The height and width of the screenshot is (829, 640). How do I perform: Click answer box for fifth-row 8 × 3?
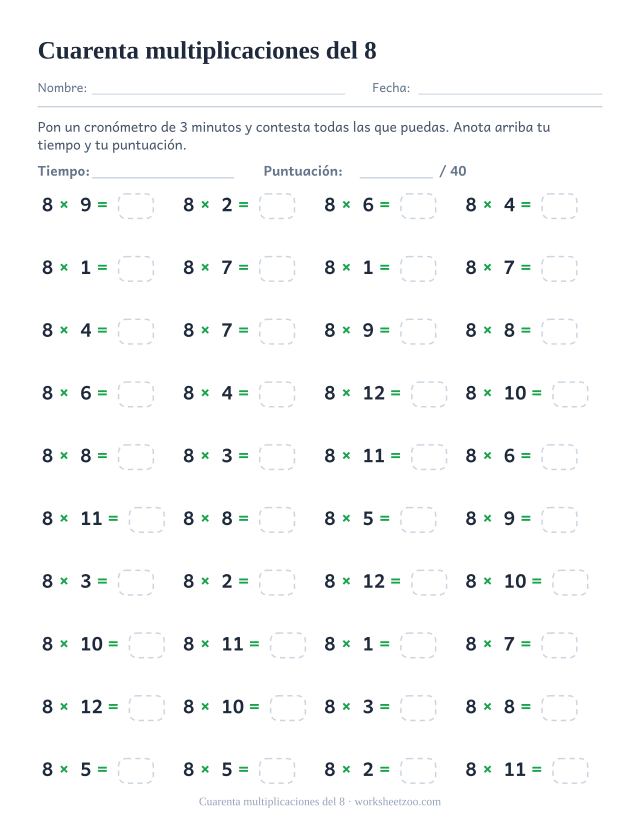click(277, 457)
